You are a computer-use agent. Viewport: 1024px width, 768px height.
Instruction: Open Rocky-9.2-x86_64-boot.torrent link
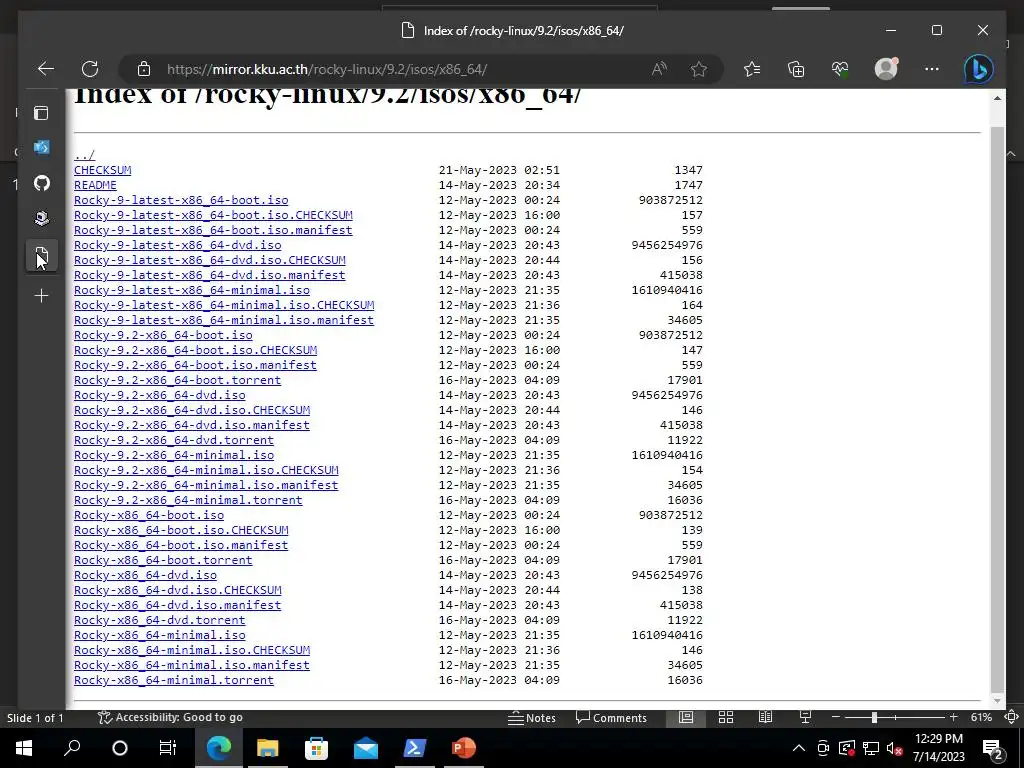coord(178,380)
